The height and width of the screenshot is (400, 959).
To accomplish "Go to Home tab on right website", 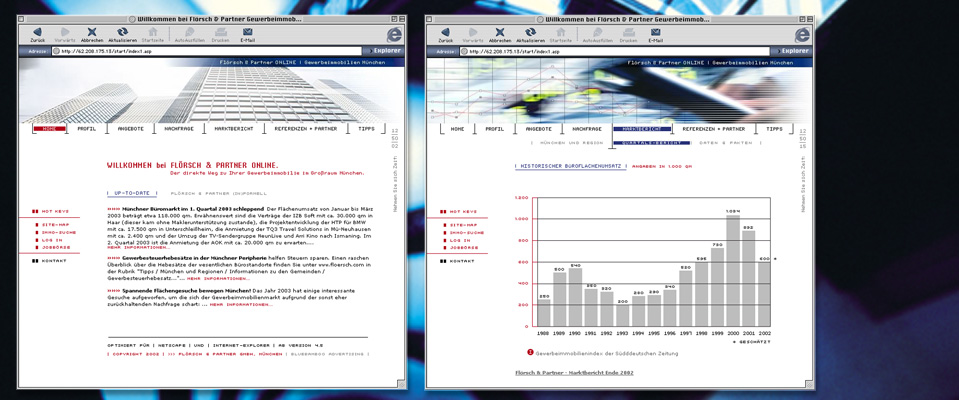I will point(457,129).
